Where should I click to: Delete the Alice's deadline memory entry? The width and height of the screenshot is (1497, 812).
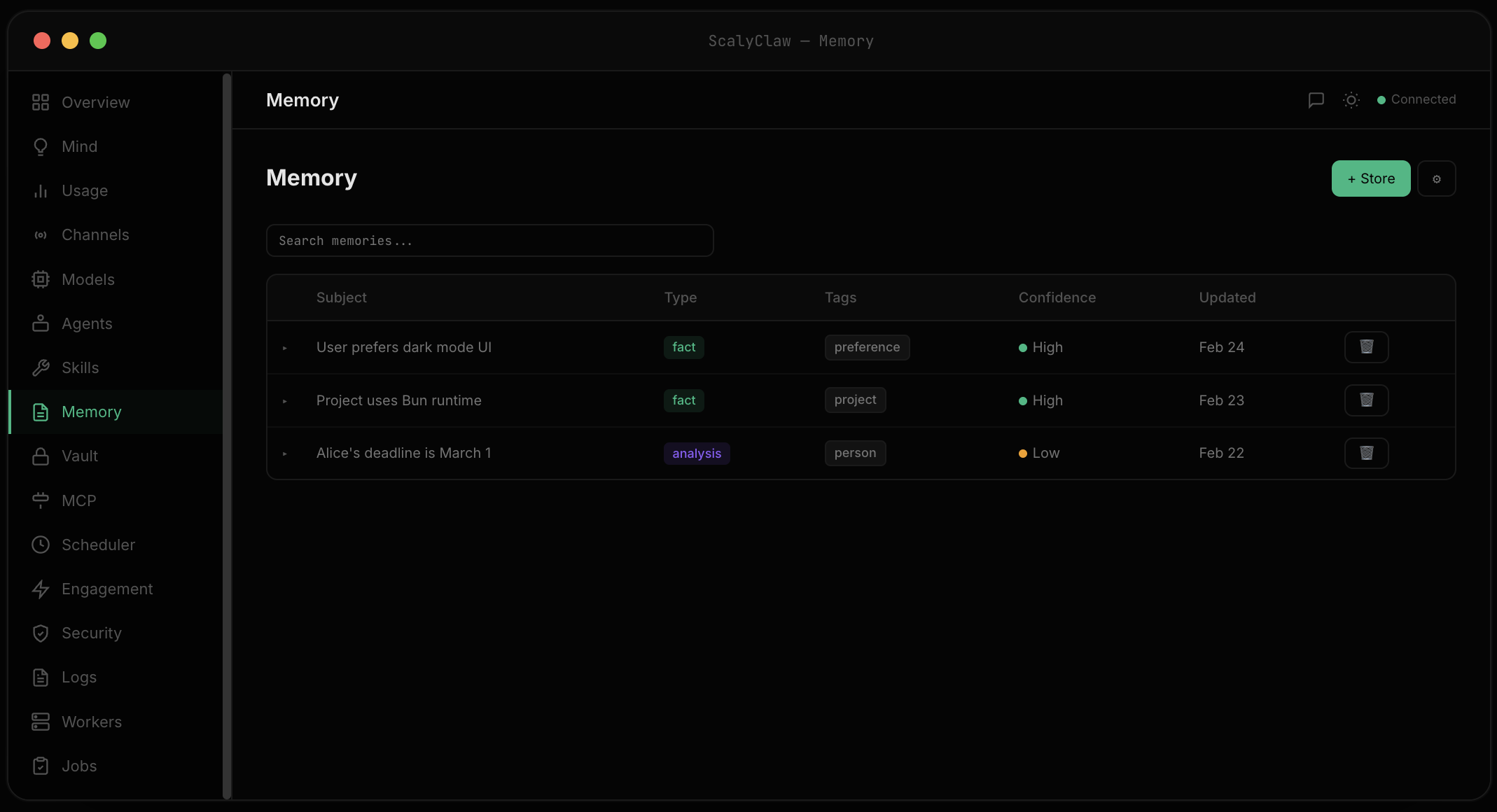click(1366, 453)
